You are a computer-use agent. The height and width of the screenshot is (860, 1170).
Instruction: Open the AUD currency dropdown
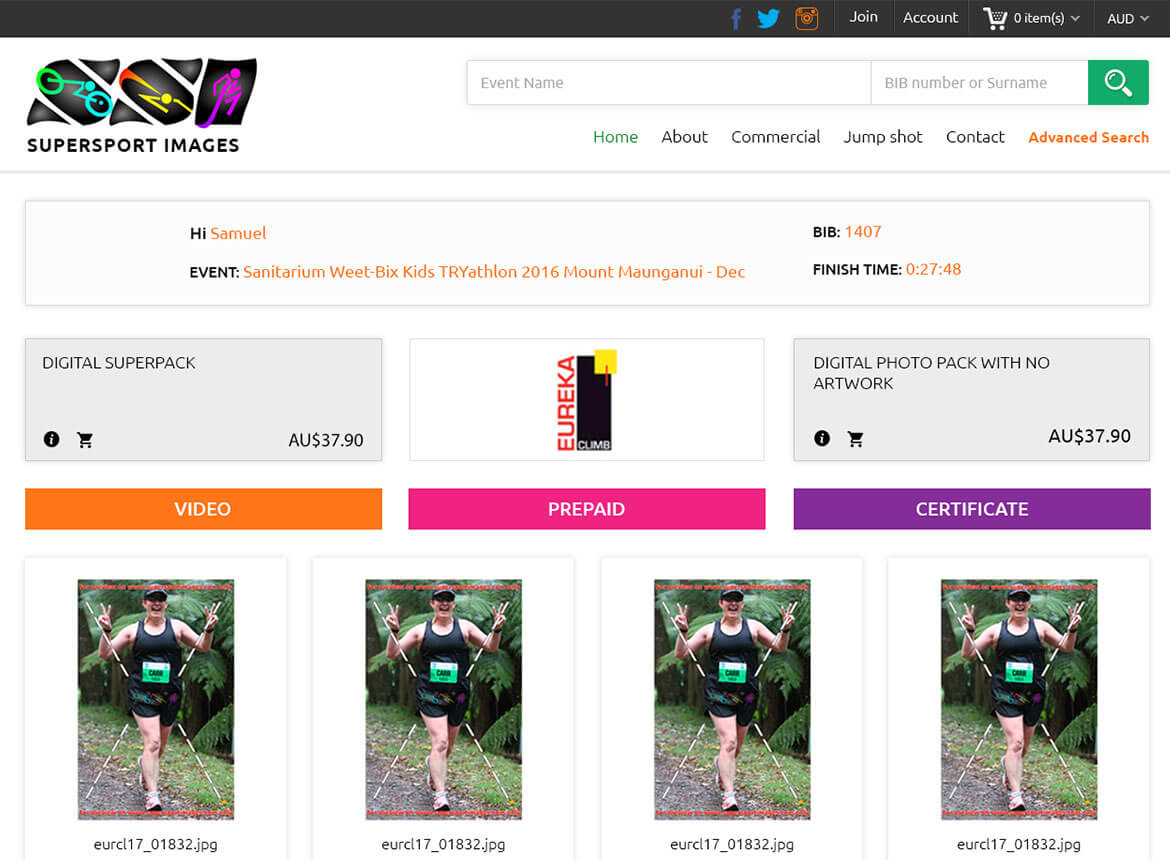pos(1127,18)
